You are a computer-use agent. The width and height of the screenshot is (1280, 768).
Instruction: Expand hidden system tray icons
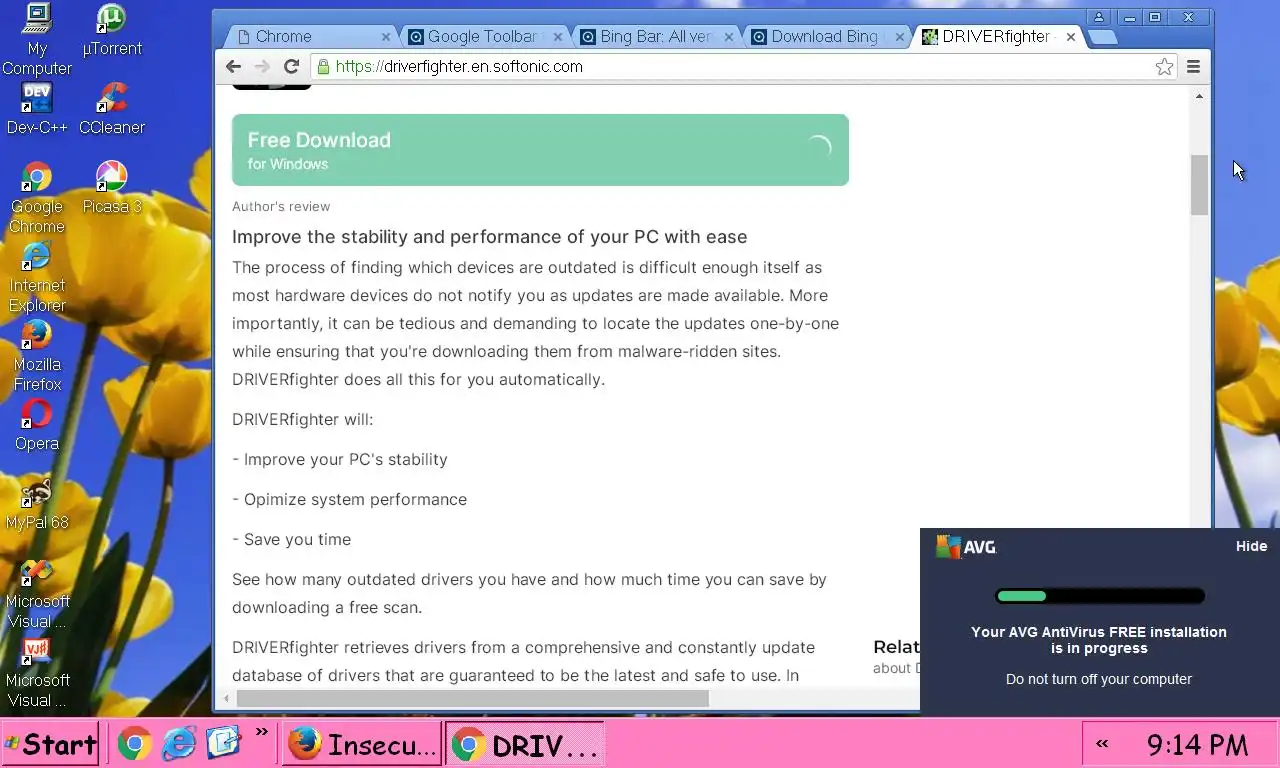click(1102, 743)
